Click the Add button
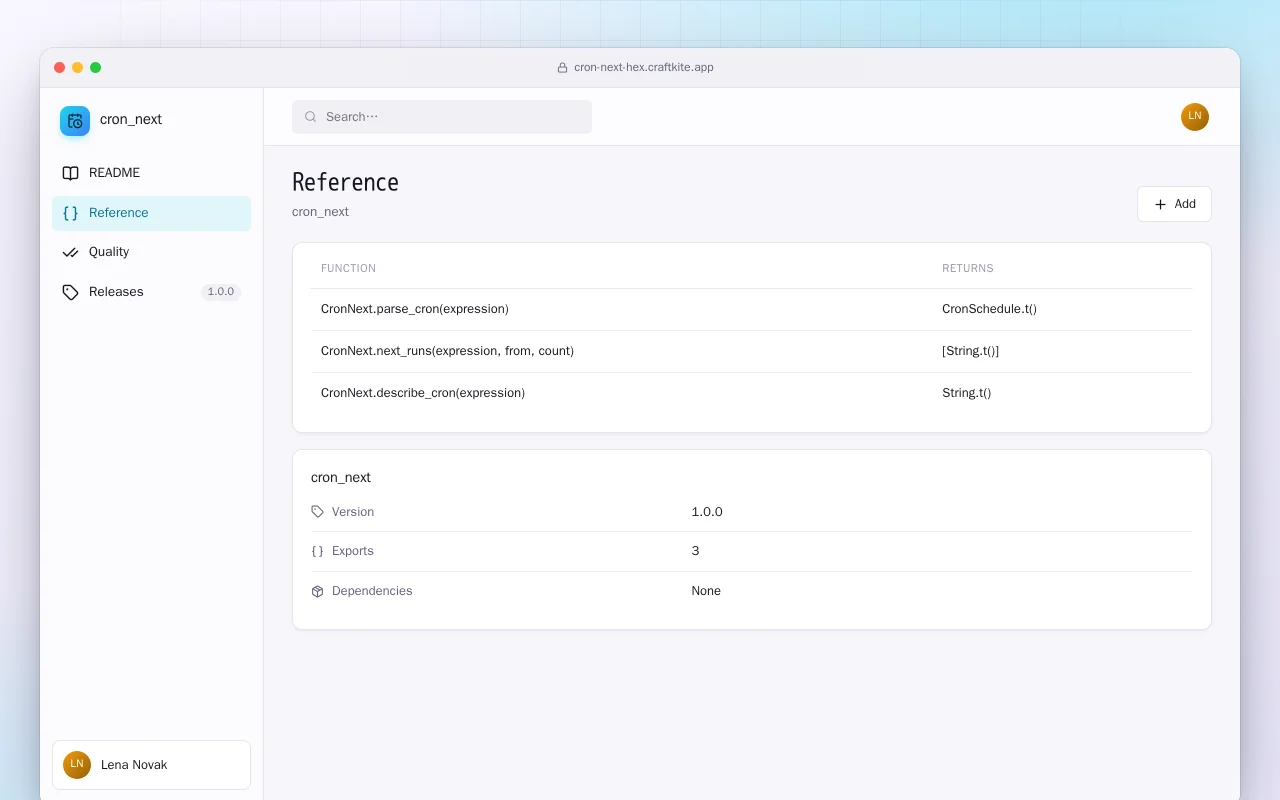 pos(1174,204)
